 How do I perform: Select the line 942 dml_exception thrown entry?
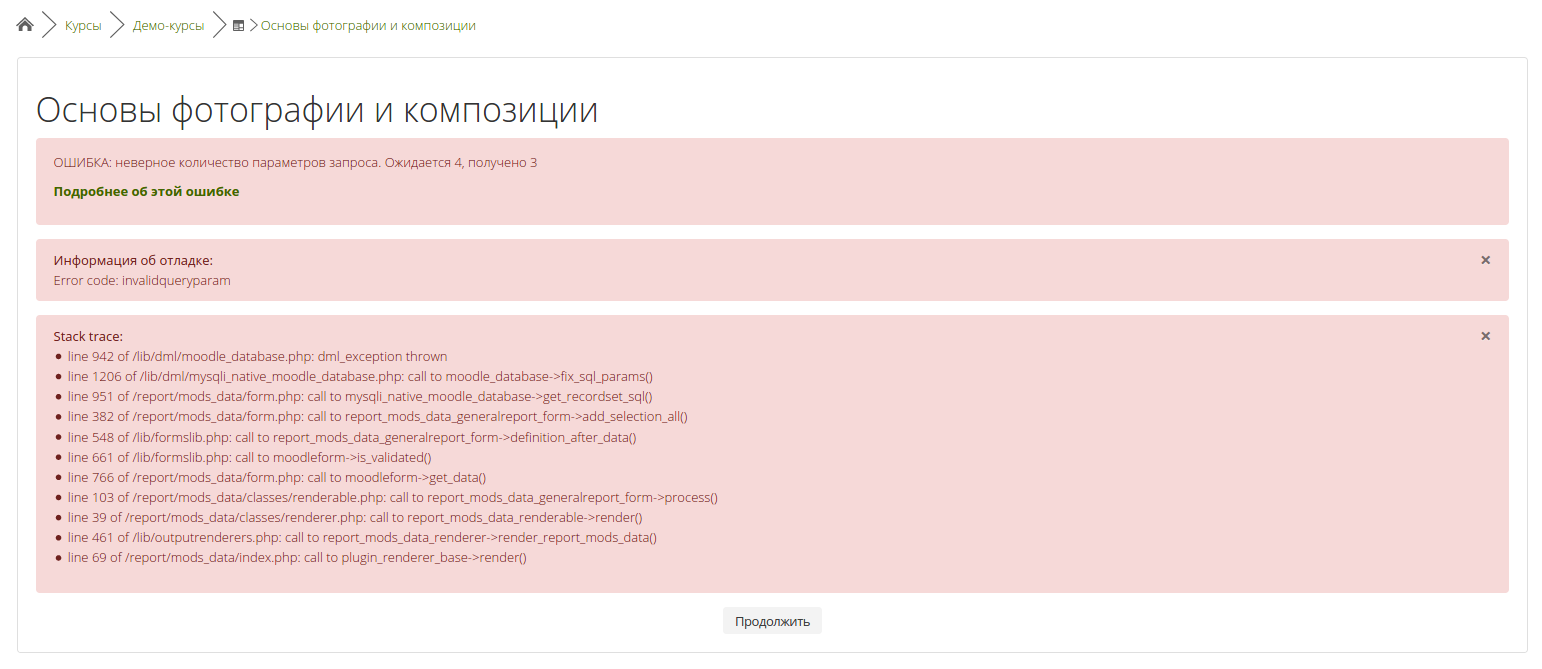[x=257, y=357]
